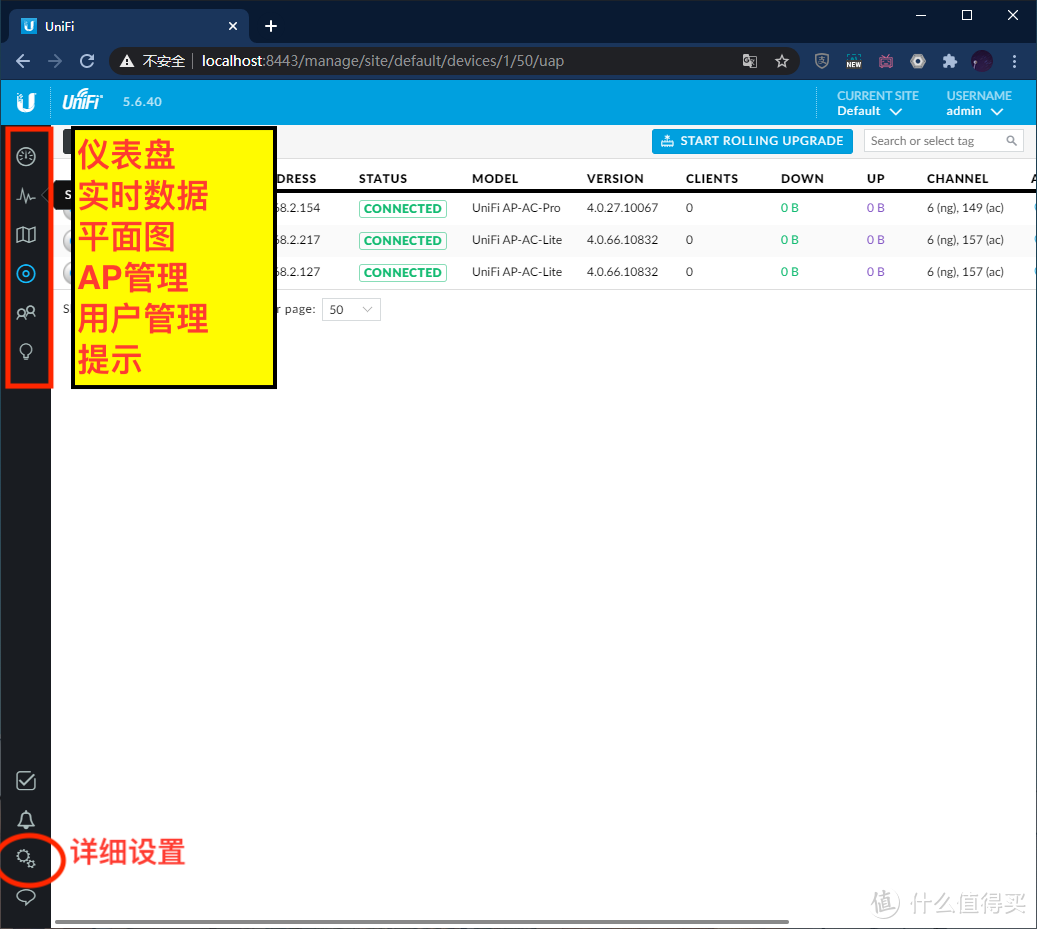
Task: Select the UniFi browser tab
Action: point(129,26)
